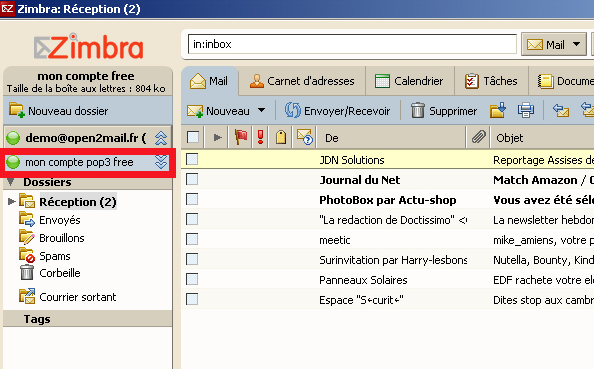
Task: Sort by the red flag column header
Action: click(241, 137)
